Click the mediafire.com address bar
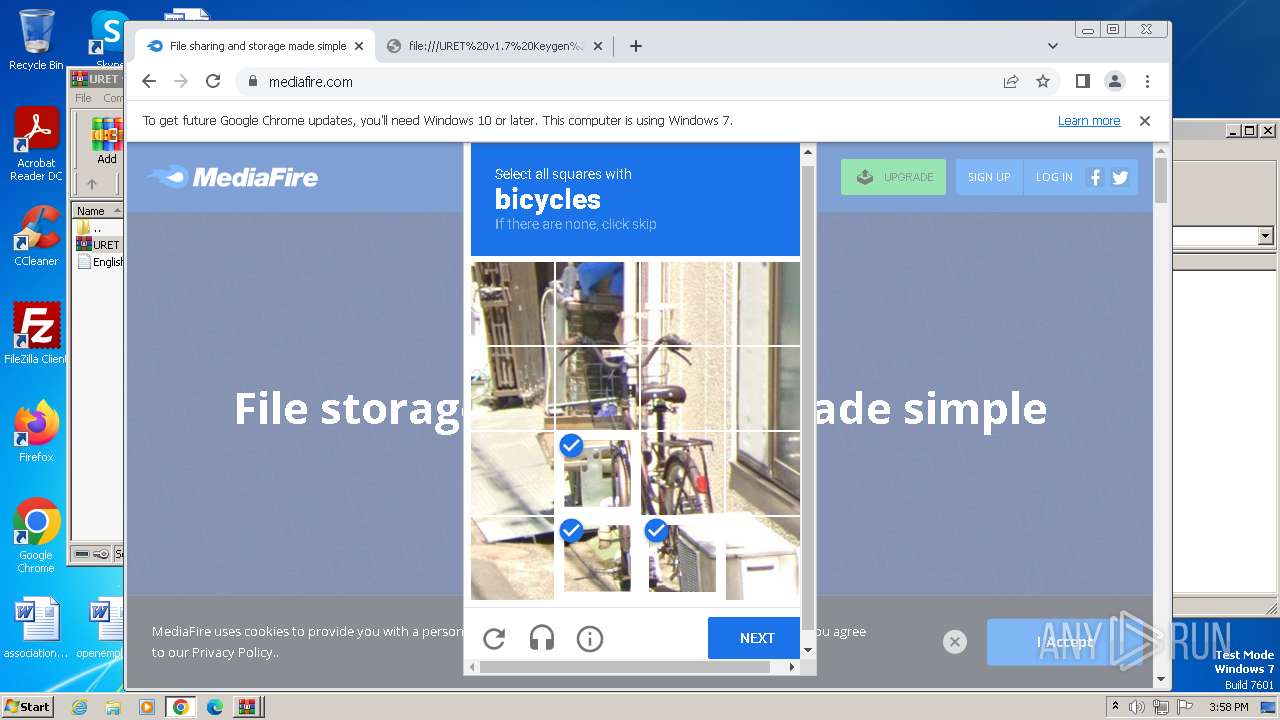Viewport: 1280px width, 720px height. (620, 82)
